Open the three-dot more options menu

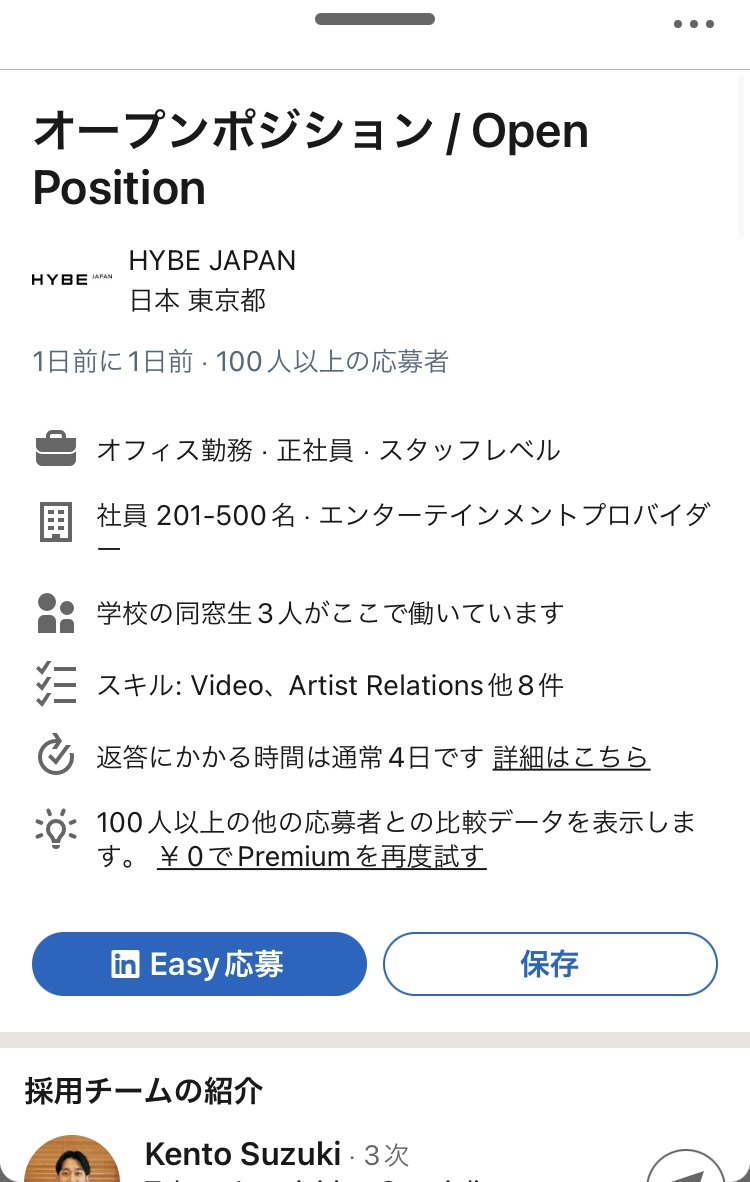(x=693, y=24)
